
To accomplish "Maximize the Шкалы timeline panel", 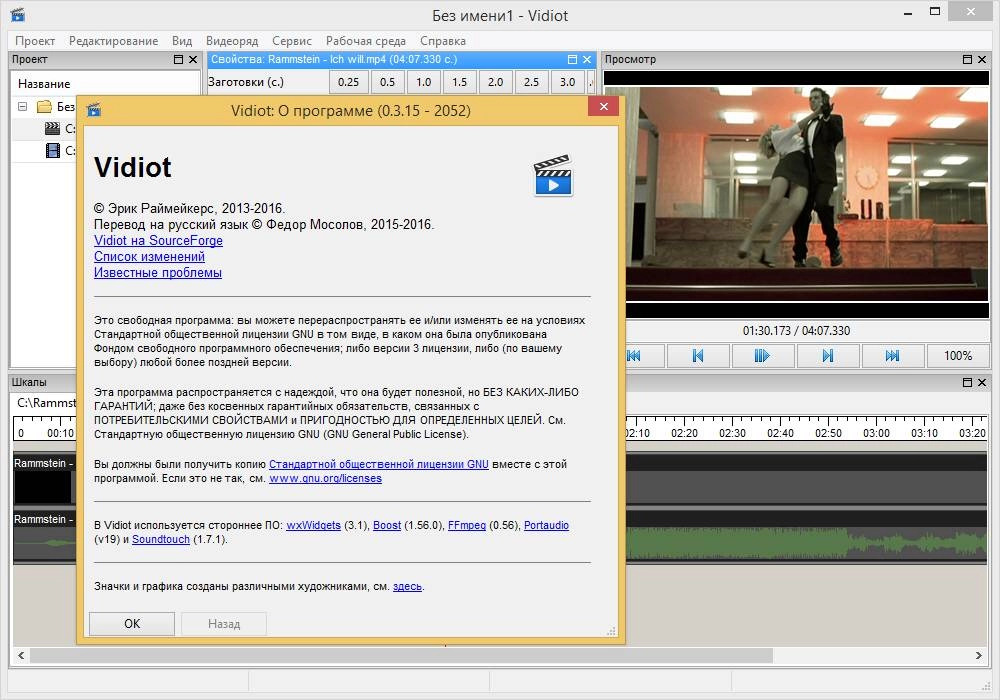I will coord(967,383).
